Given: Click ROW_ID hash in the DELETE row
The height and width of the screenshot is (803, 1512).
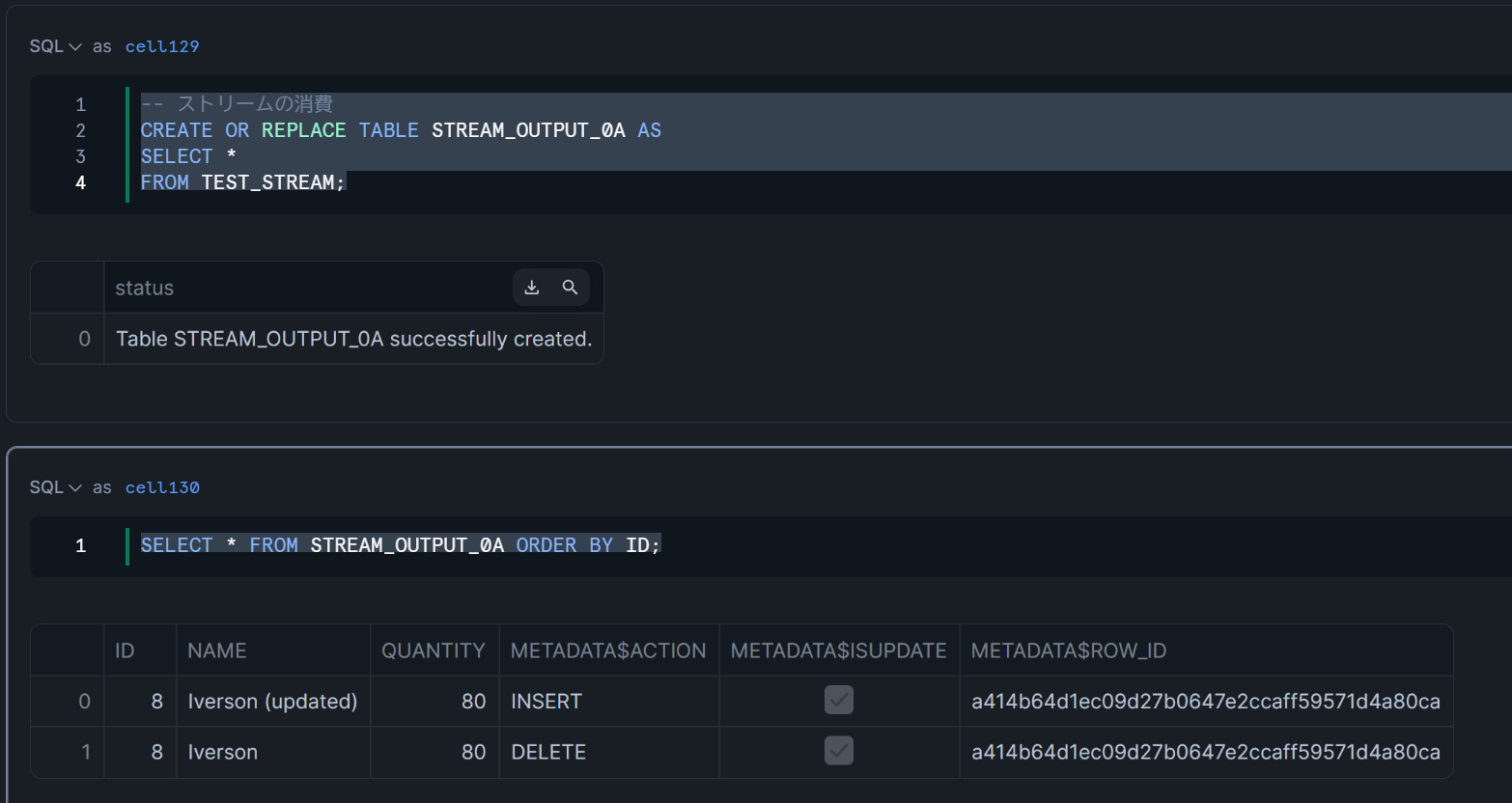Looking at the screenshot, I should [x=1206, y=752].
